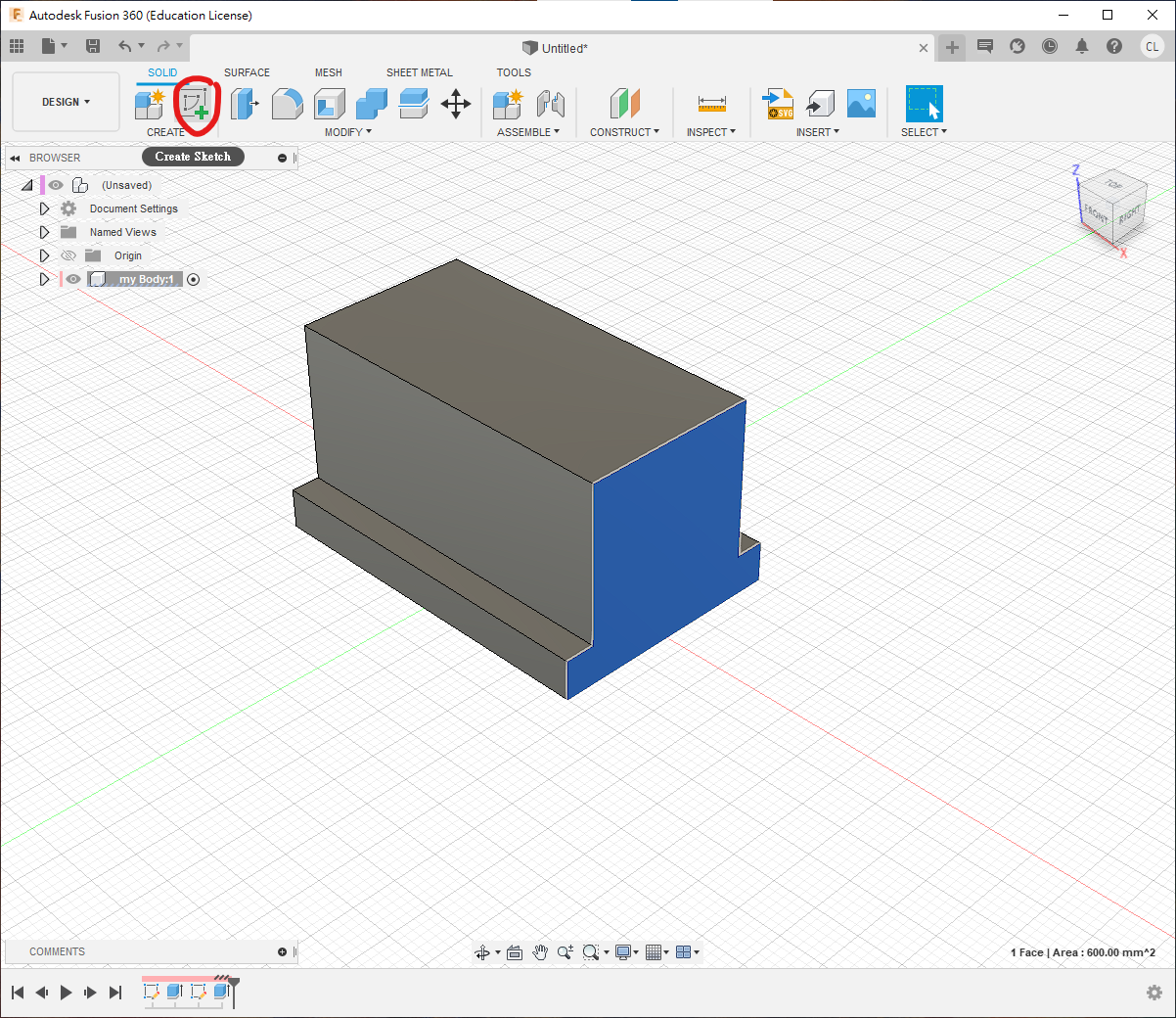
Task: Expand the Document Settings node
Action: point(44,209)
